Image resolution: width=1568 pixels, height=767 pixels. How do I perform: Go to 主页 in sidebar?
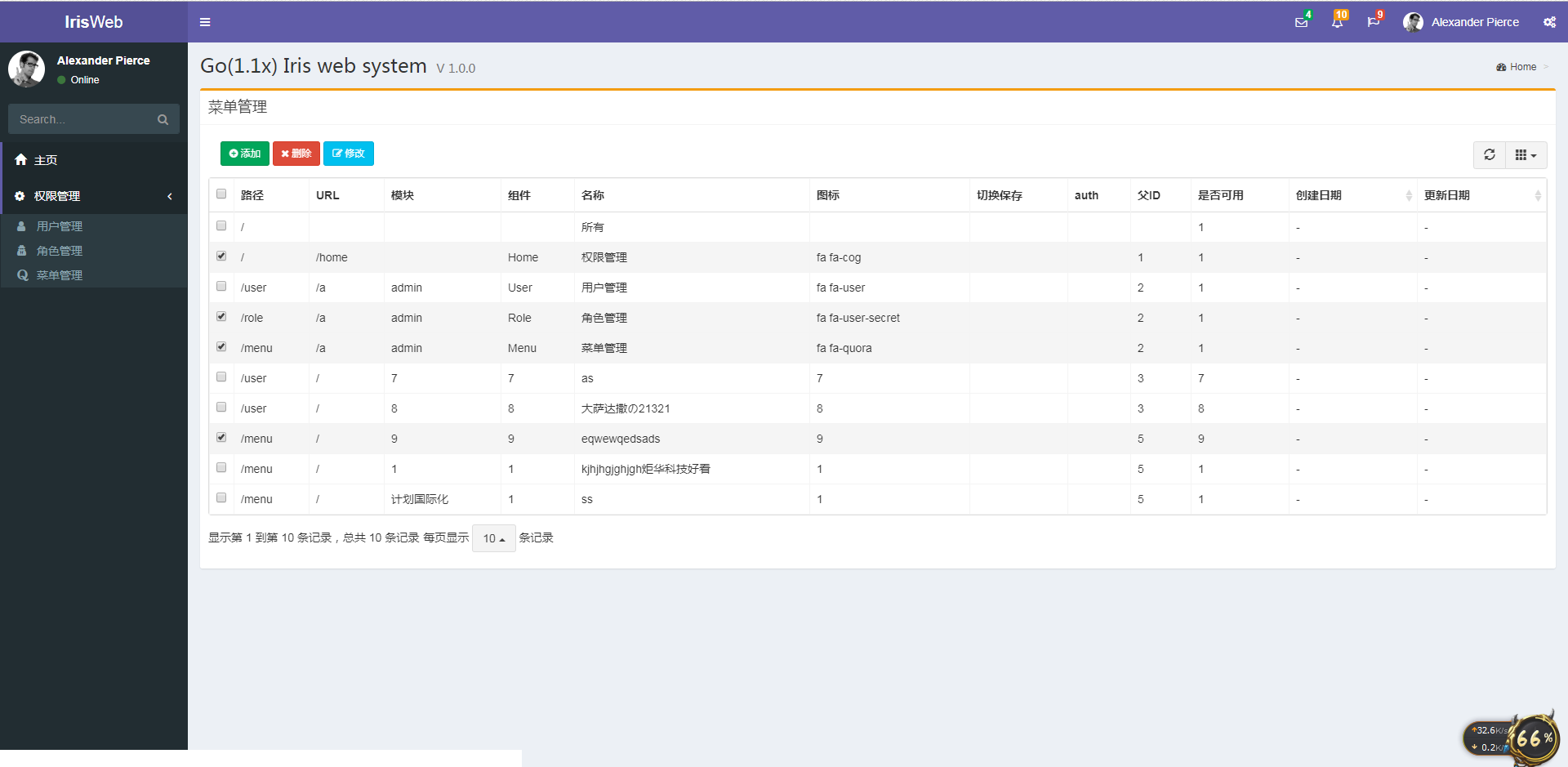pyautogui.click(x=94, y=160)
